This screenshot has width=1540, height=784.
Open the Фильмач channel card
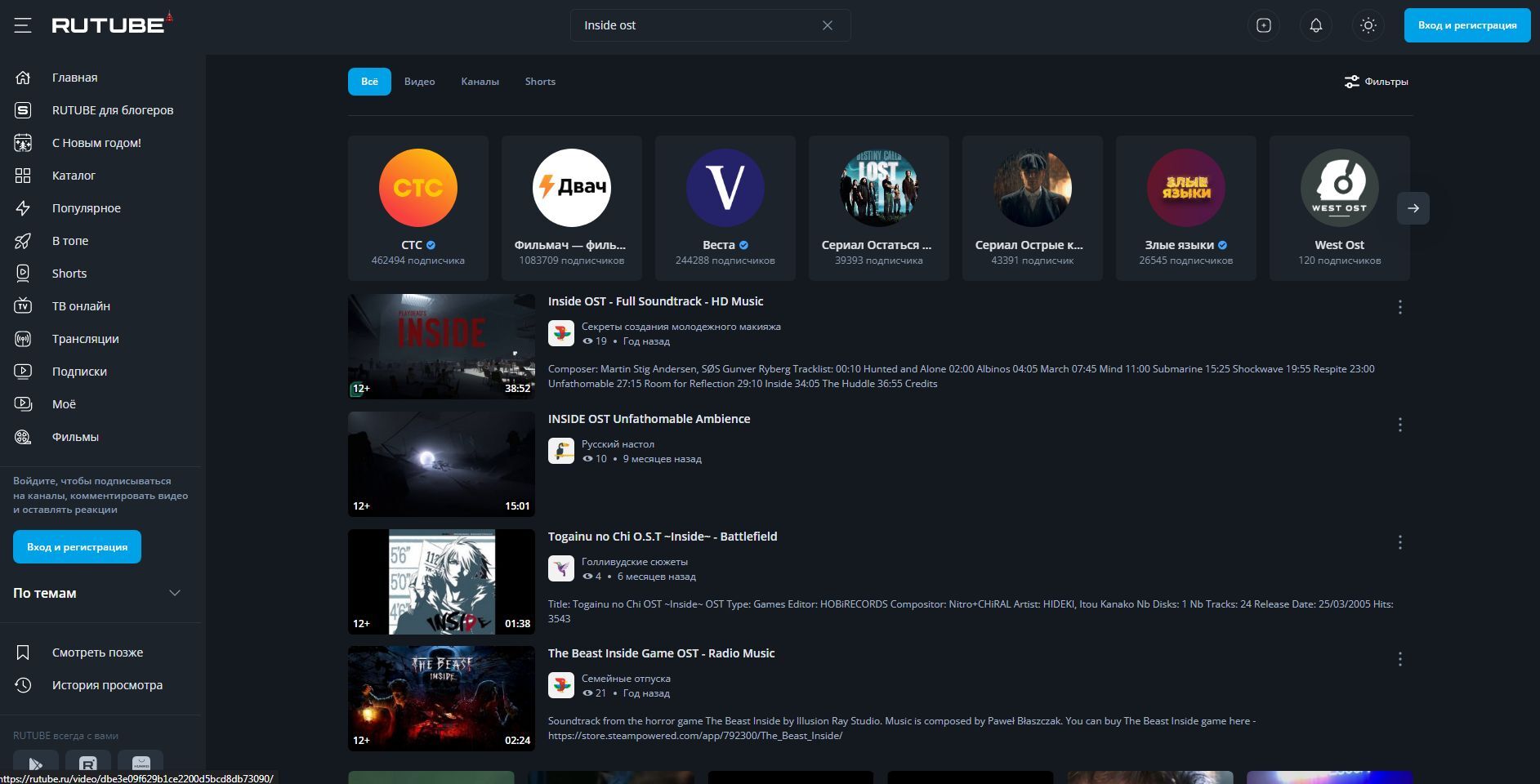tap(572, 208)
